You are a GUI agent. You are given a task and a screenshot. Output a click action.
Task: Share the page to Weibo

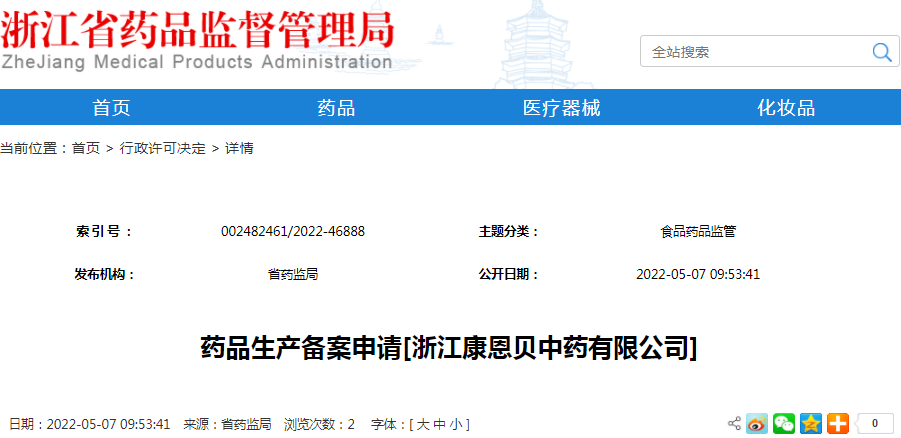pos(757,424)
